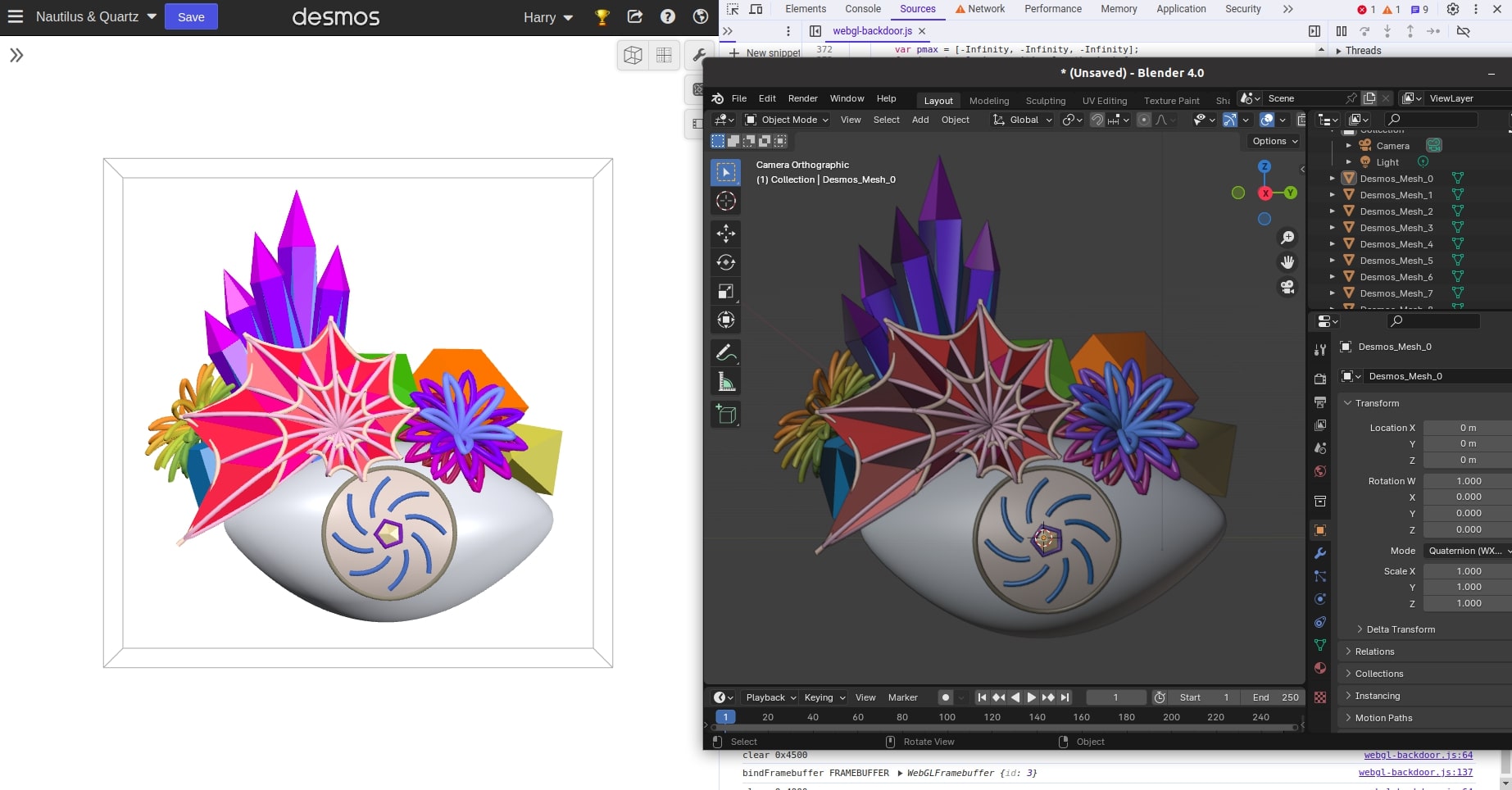Expand the Motion Paths panel
Screen dimensions: 1512x790
(x=1383, y=718)
